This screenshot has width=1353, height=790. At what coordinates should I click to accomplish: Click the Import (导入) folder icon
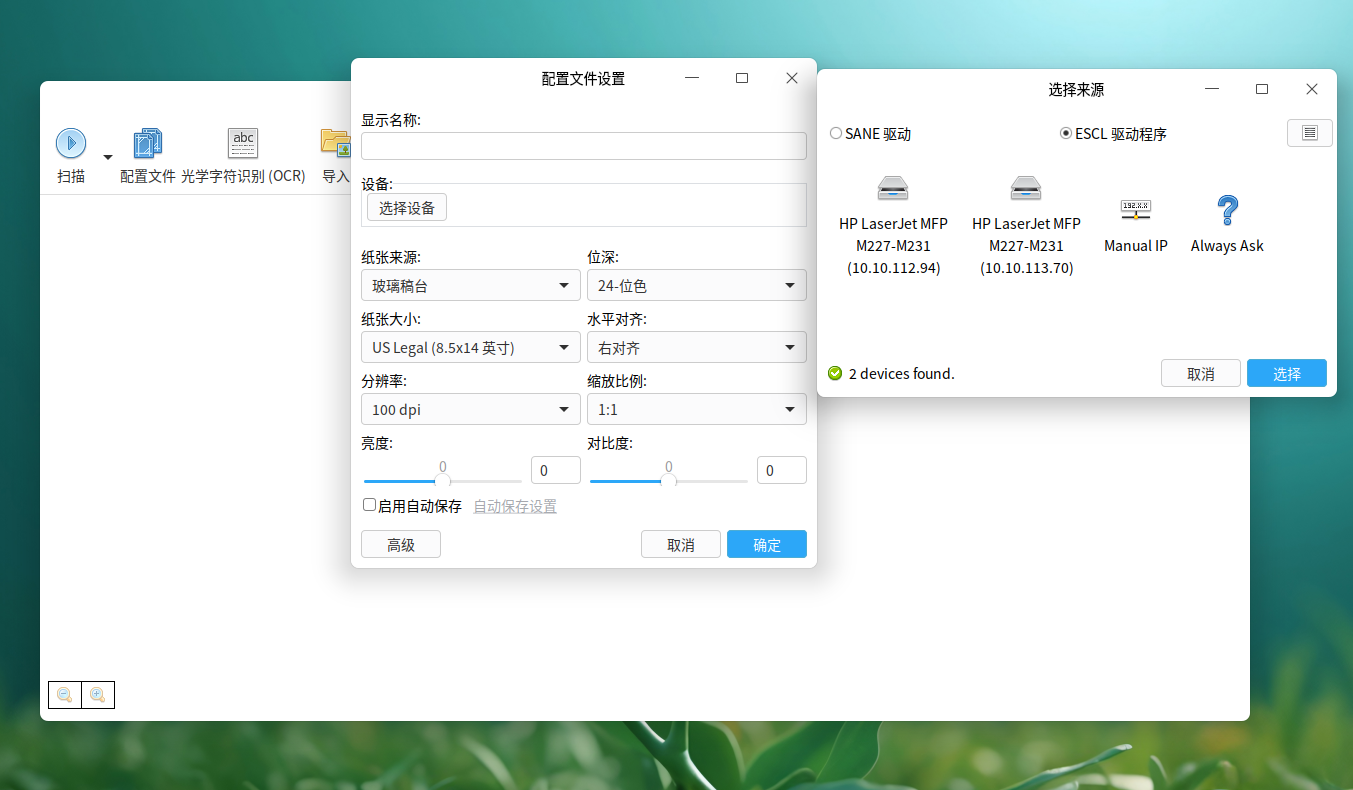pos(335,143)
